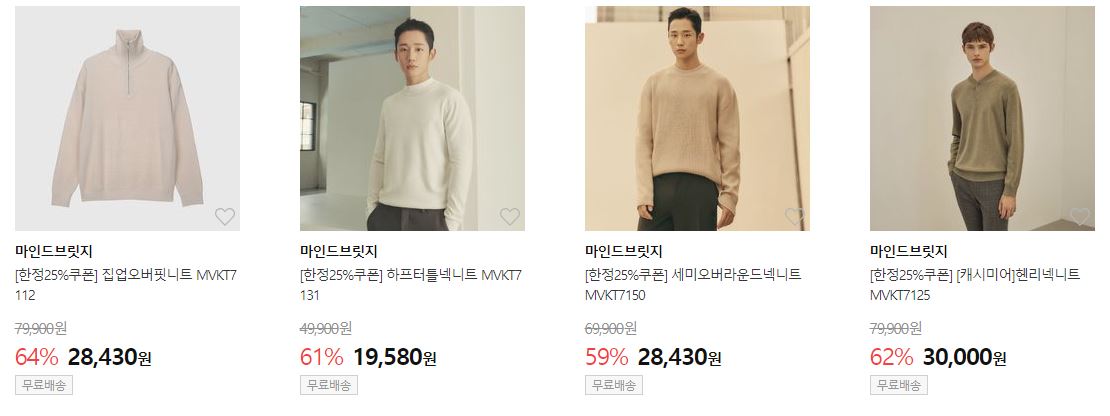Click the 19,580원 sale price
1110x416 pixels.
click(395, 357)
